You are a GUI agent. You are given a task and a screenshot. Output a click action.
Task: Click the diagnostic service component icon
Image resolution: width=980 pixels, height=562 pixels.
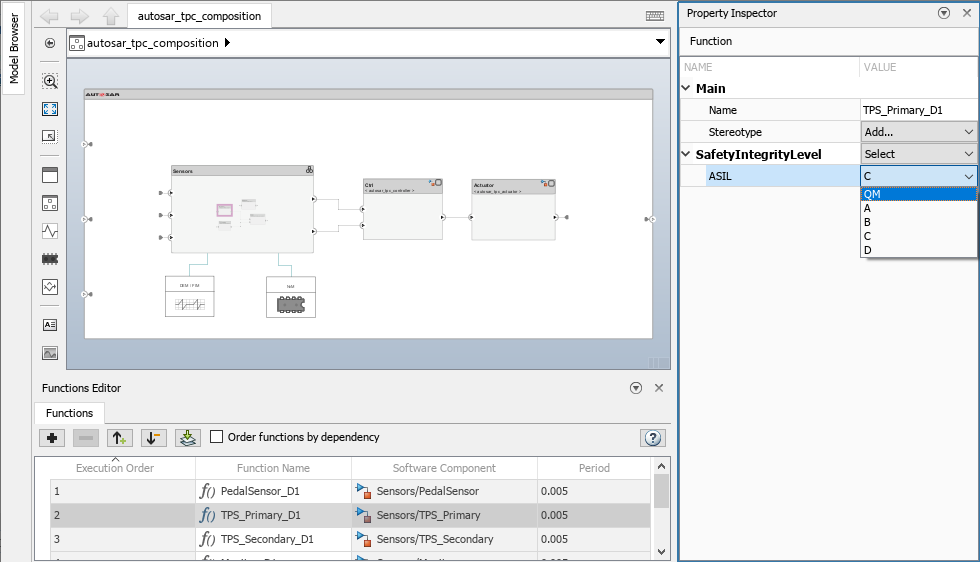tap(50, 287)
